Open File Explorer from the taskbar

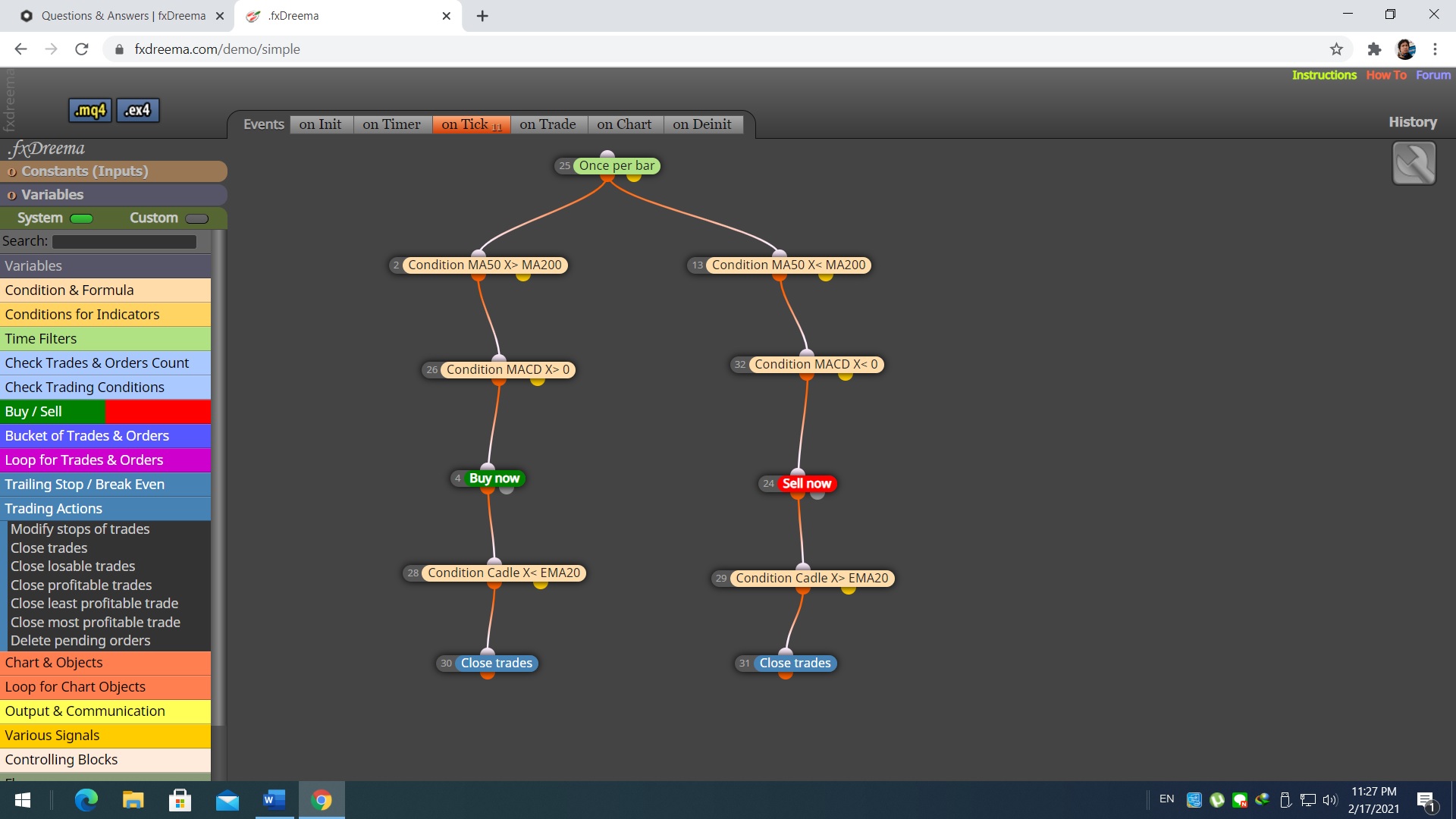tap(133, 800)
